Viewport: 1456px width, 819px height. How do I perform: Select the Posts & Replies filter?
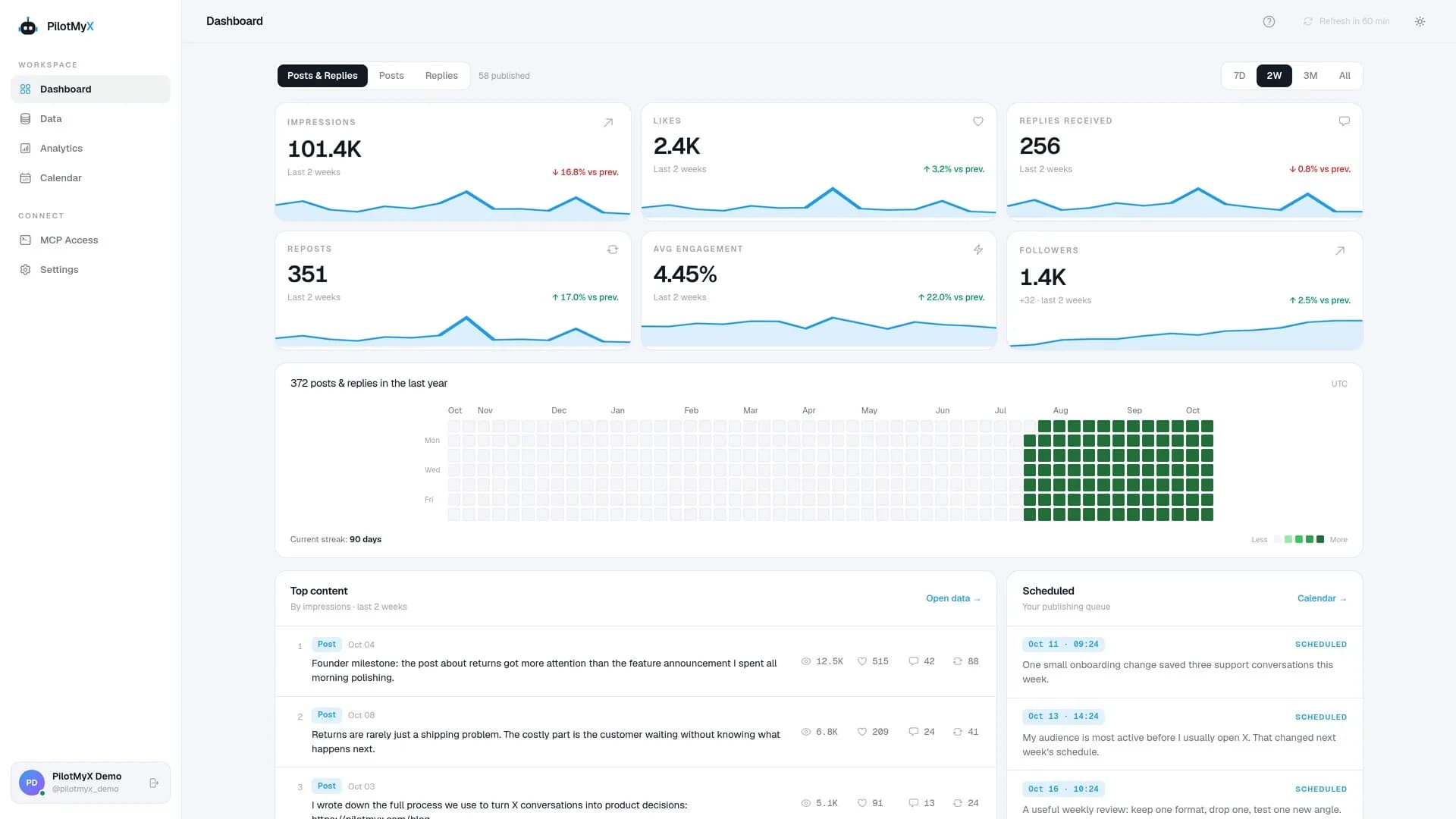(322, 76)
